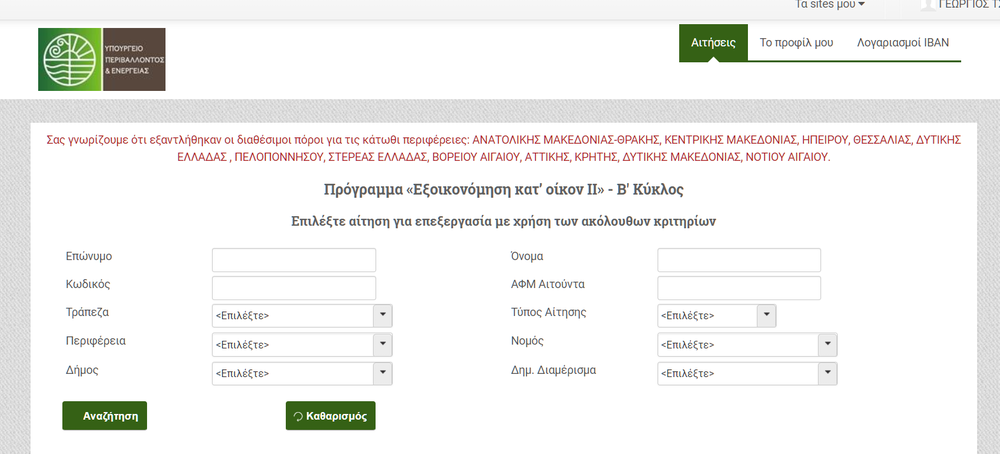The image size is (1000, 454).
Task: Open the Τα sites μου menu
Action: pyautogui.click(x=829, y=5)
